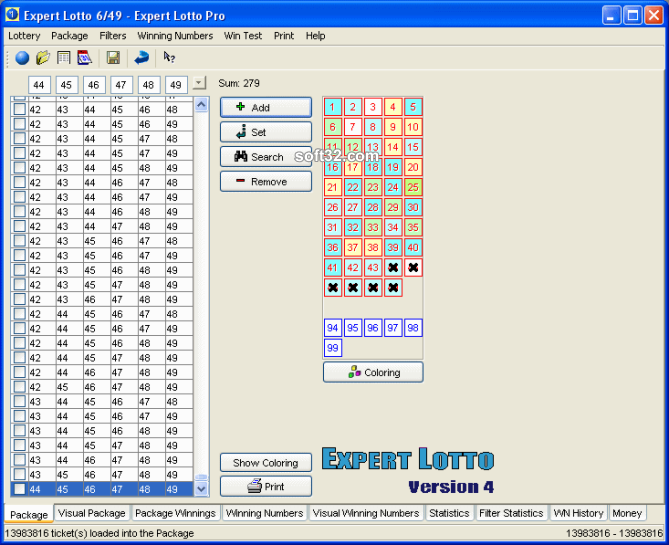Click the Search button
The image size is (669, 545).
tap(266, 157)
